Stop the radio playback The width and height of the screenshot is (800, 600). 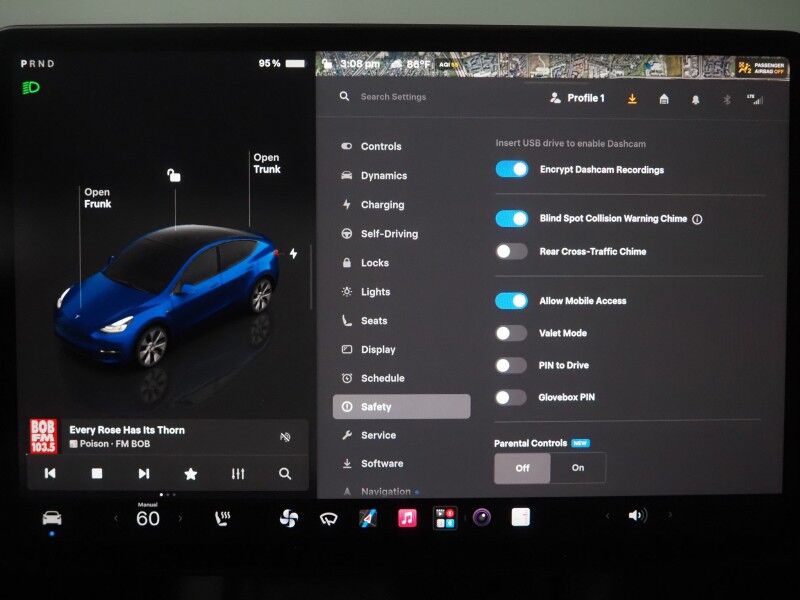click(97, 473)
